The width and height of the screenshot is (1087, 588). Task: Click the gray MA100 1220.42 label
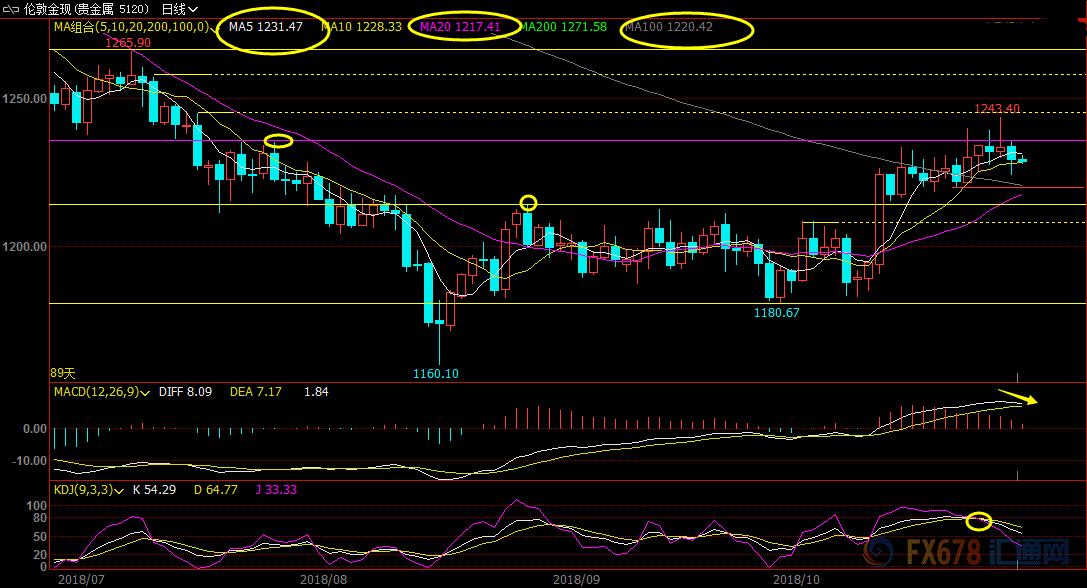pyautogui.click(x=670, y=27)
